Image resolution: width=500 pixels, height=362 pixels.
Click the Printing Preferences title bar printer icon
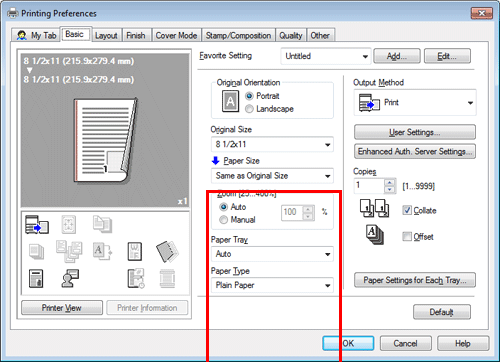pyautogui.click(x=13, y=13)
